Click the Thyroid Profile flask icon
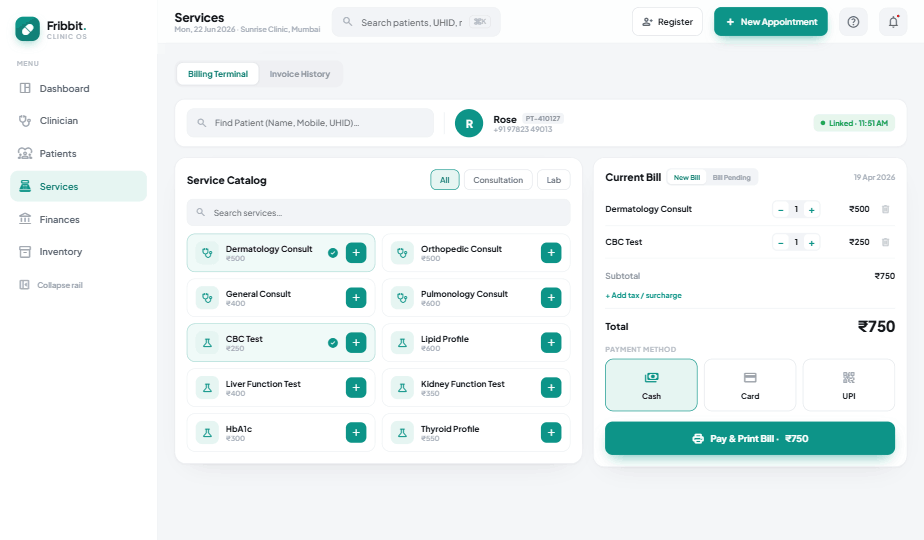924x540 pixels. [x=402, y=433]
